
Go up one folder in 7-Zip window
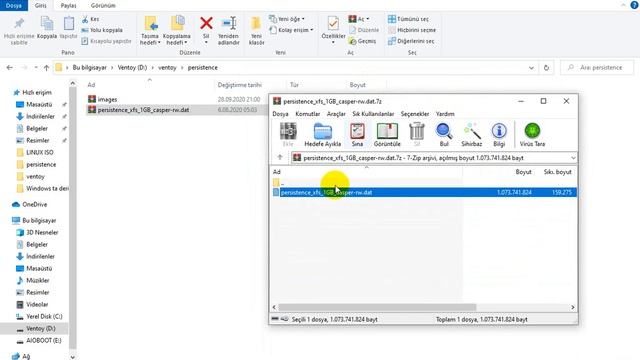coord(280,158)
